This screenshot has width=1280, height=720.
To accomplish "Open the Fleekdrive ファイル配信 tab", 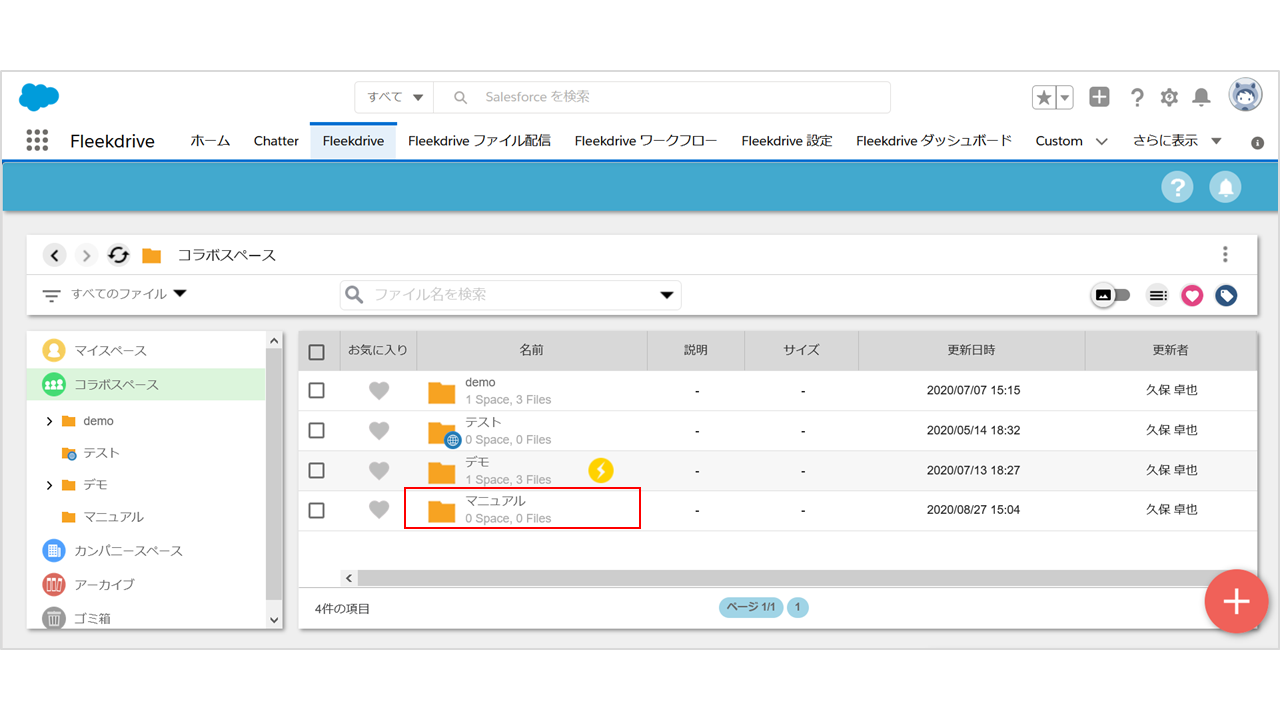I will point(479,141).
